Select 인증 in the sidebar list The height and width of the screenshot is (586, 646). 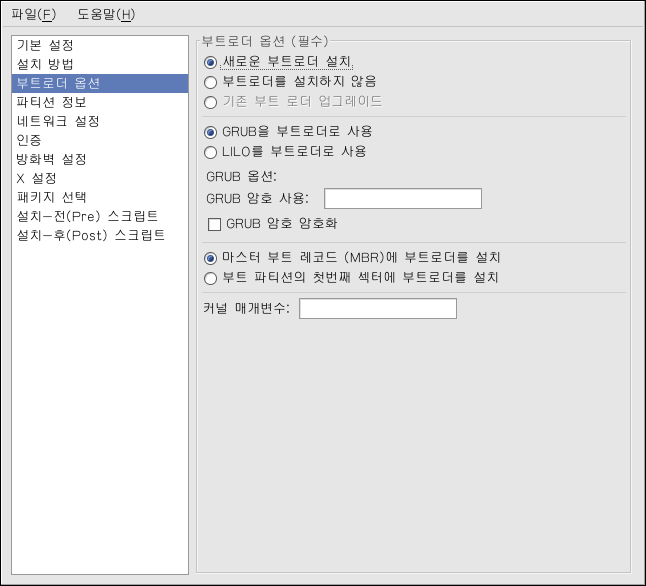pos(29,140)
